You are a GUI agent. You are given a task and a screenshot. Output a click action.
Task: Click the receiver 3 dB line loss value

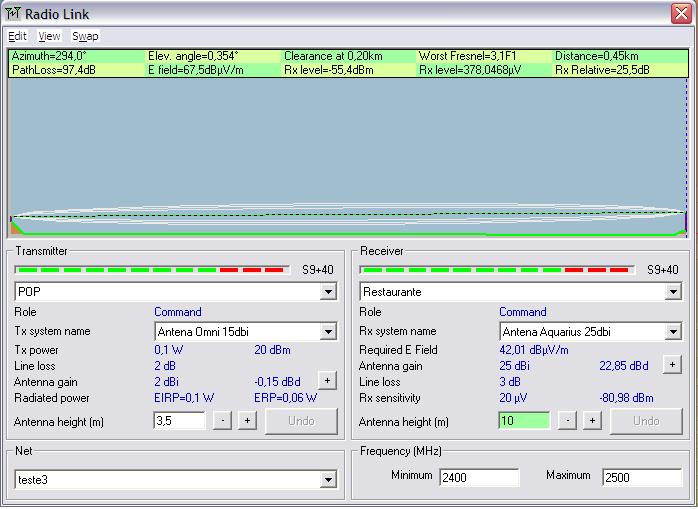tap(510, 382)
